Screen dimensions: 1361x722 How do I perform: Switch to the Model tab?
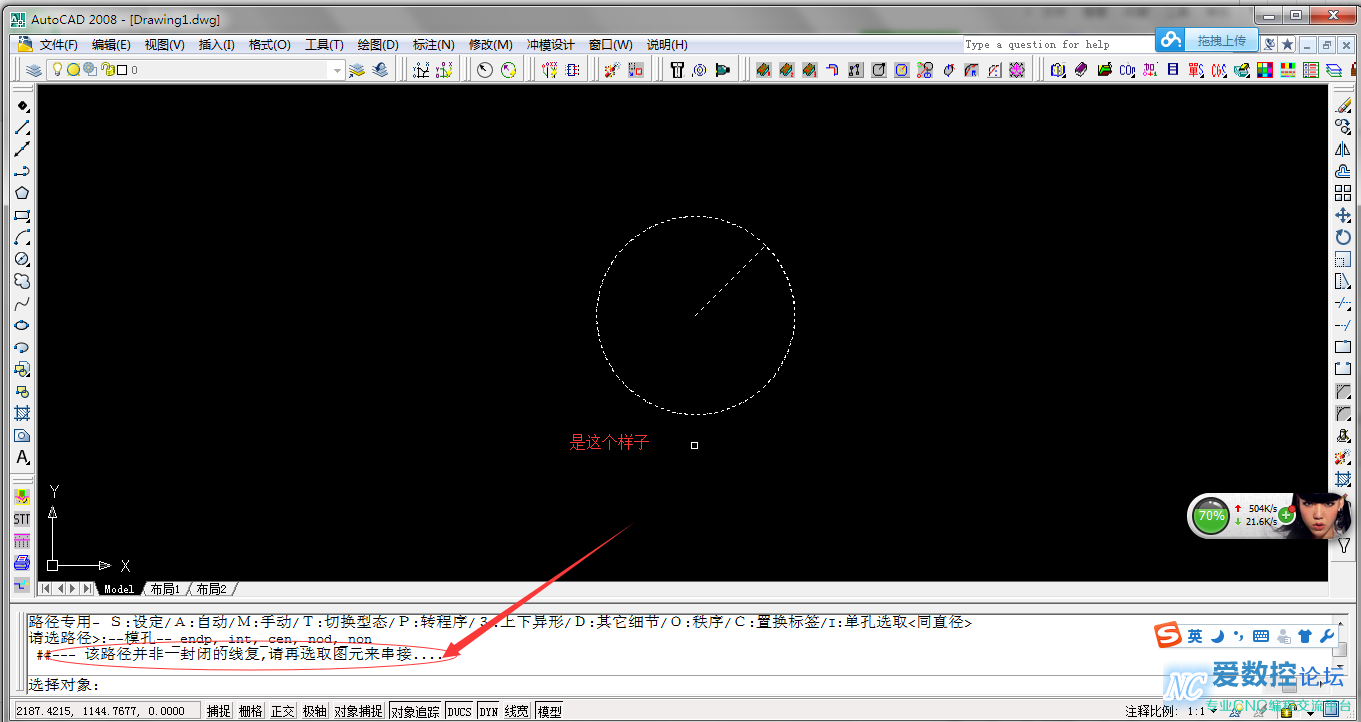(x=119, y=589)
